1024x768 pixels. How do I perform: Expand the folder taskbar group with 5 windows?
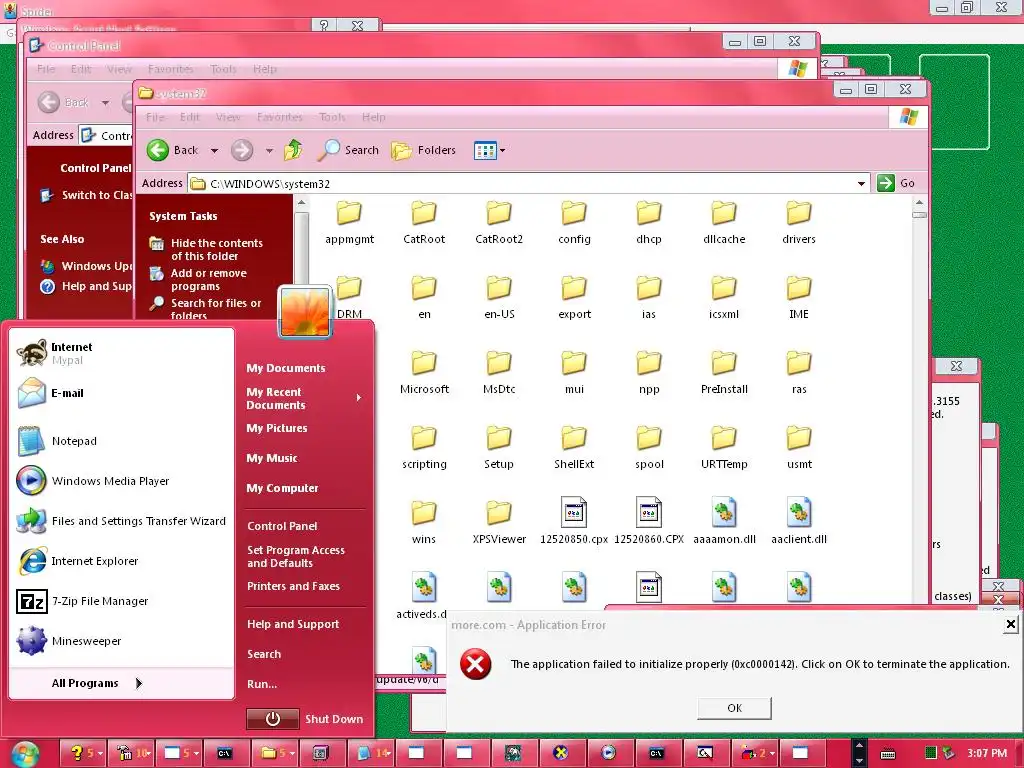(x=276, y=753)
